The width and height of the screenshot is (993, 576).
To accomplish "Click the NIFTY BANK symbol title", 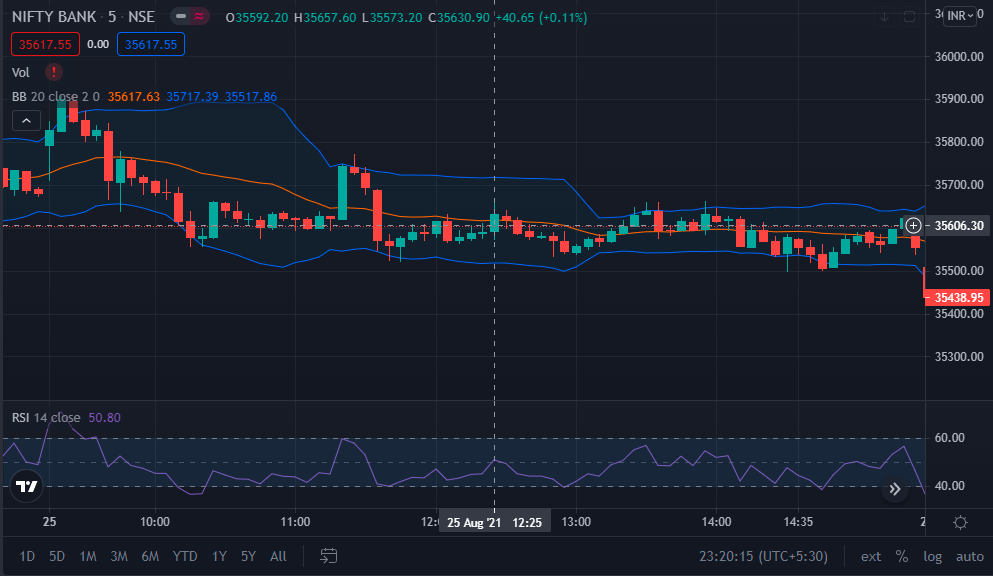I will [54, 16].
